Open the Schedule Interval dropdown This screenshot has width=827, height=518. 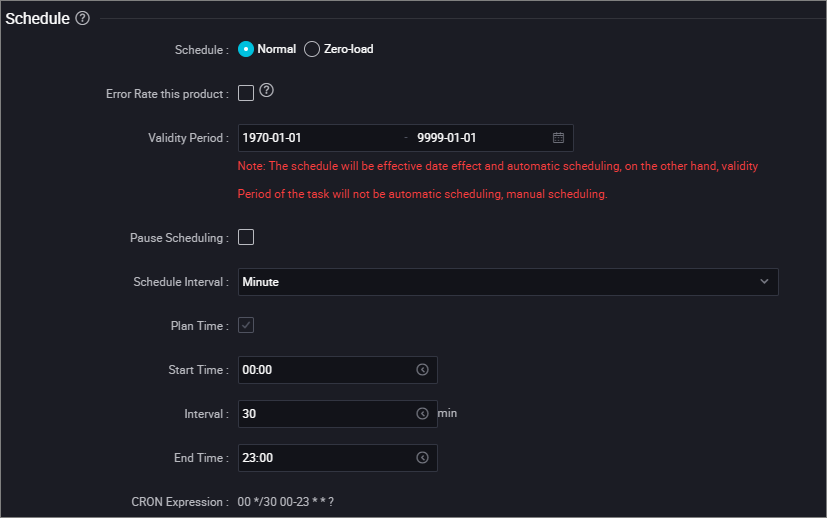(508, 282)
